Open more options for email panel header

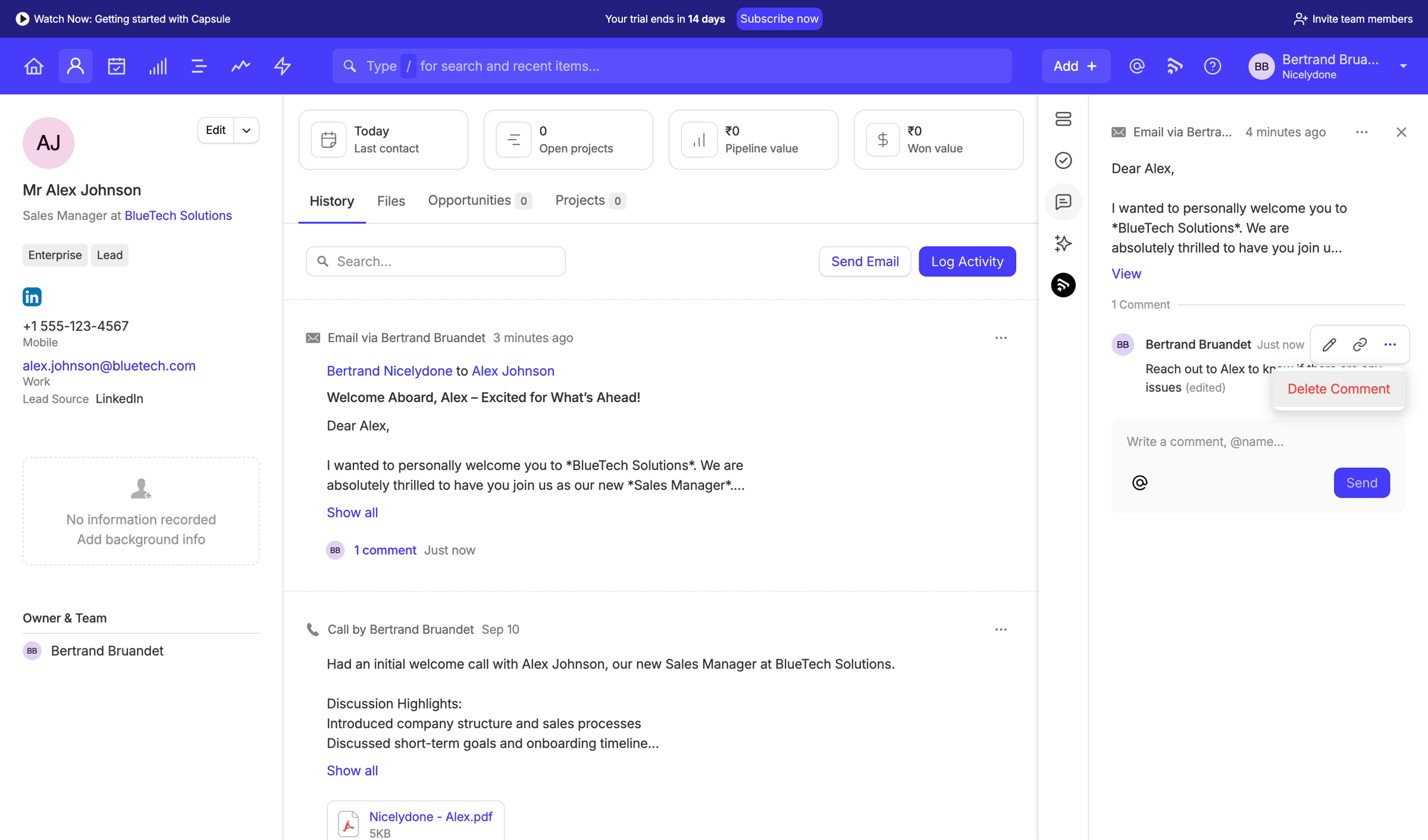coord(1362,132)
